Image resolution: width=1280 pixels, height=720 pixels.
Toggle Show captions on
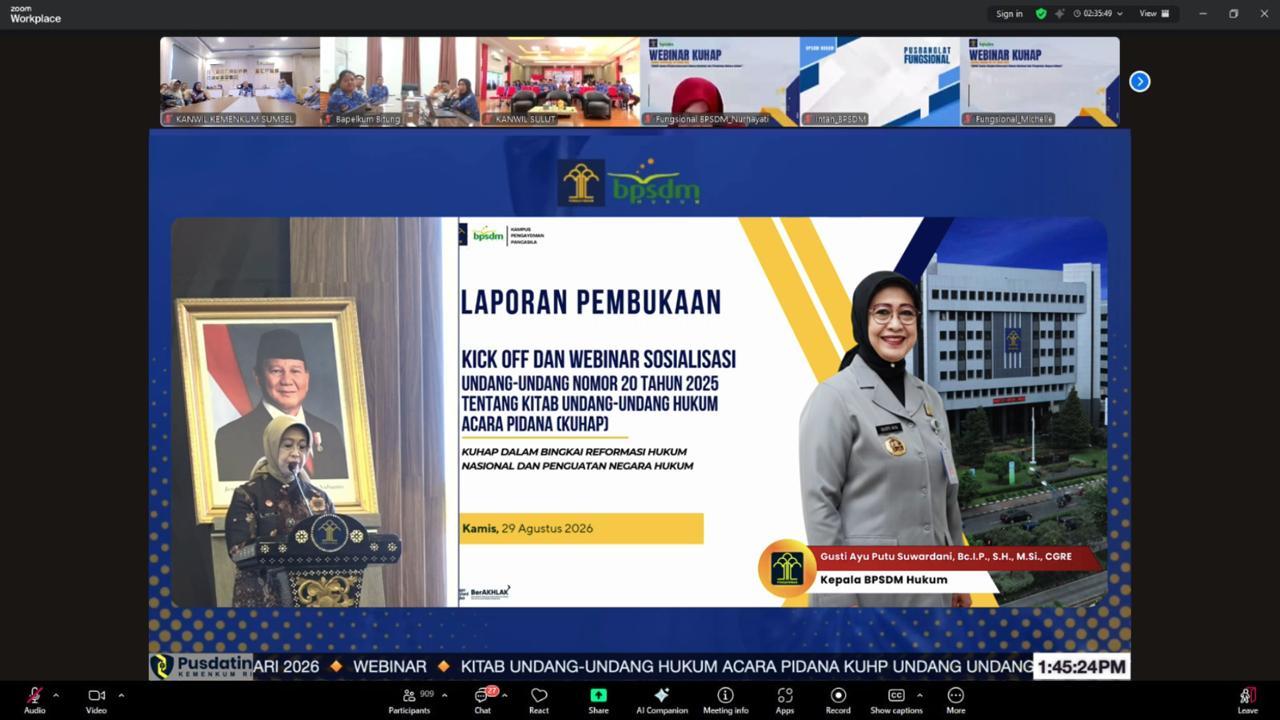(x=896, y=700)
